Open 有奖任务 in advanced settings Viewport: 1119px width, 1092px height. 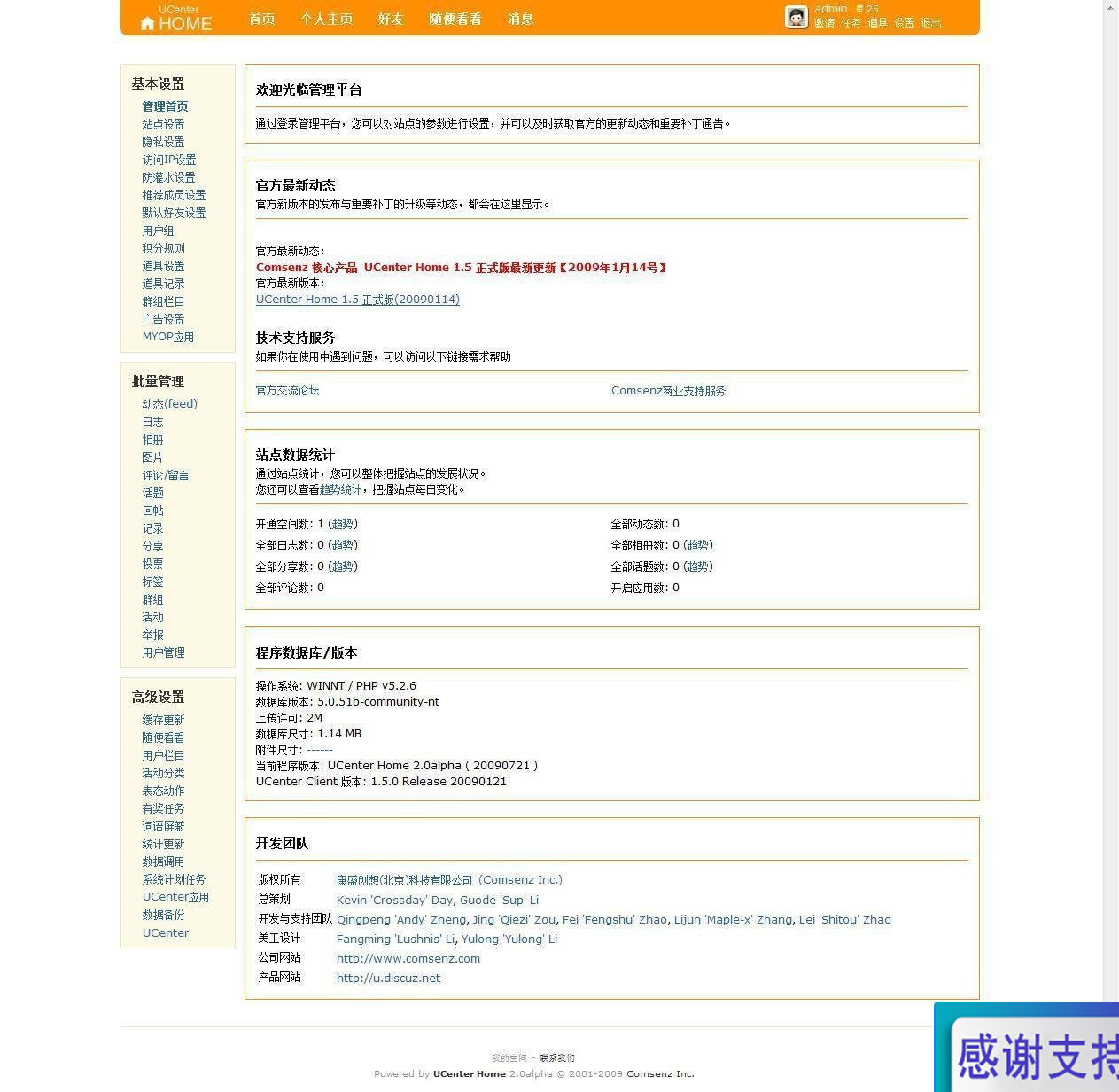163,808
